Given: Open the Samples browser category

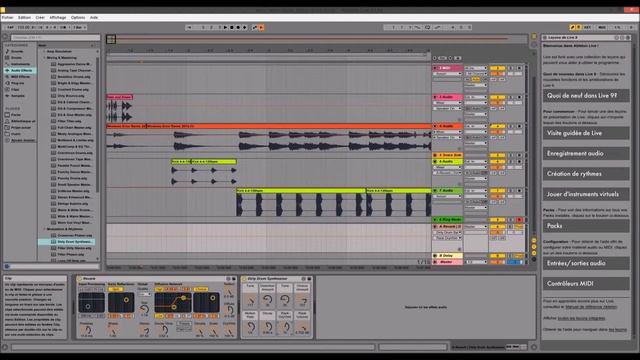Looking at the screenshot, I should click(x=18, y=96).
